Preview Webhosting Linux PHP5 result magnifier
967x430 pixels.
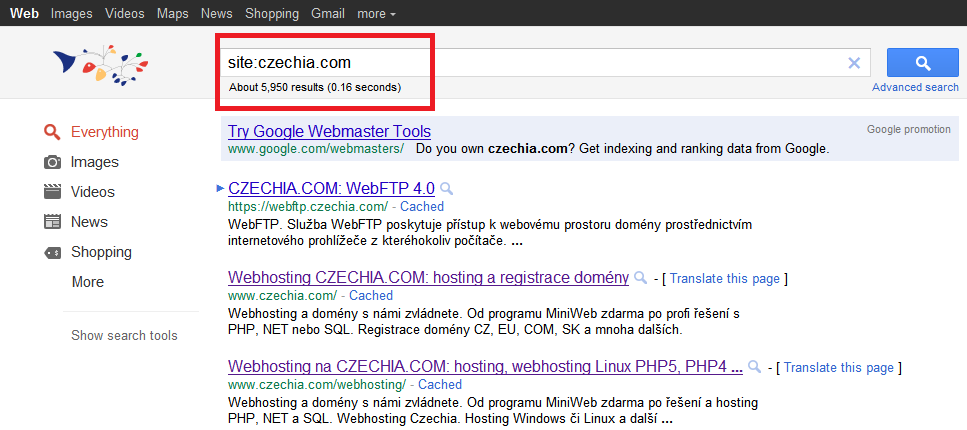click(754, 367)
